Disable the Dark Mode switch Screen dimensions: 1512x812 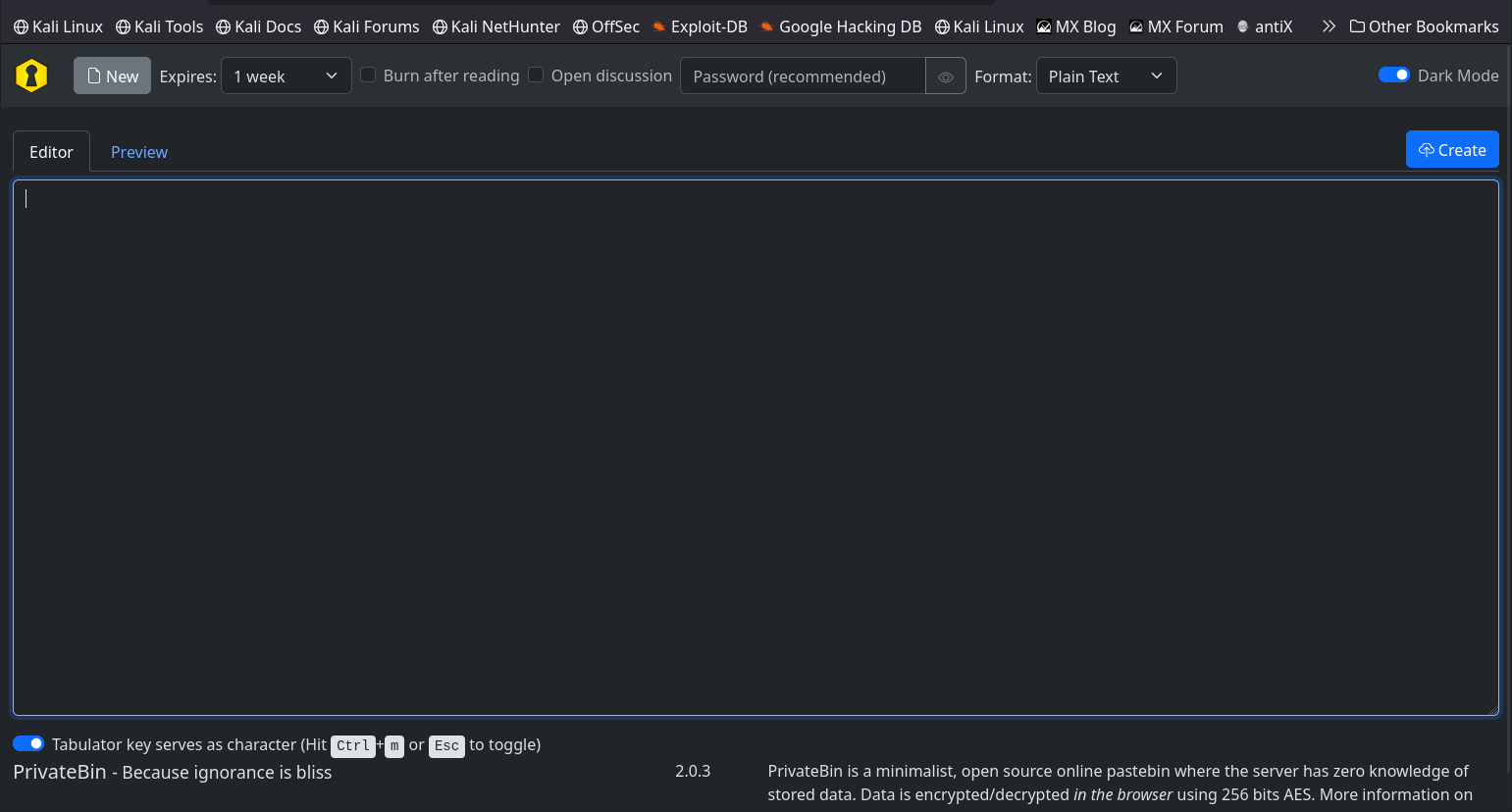coord(1393,75)
